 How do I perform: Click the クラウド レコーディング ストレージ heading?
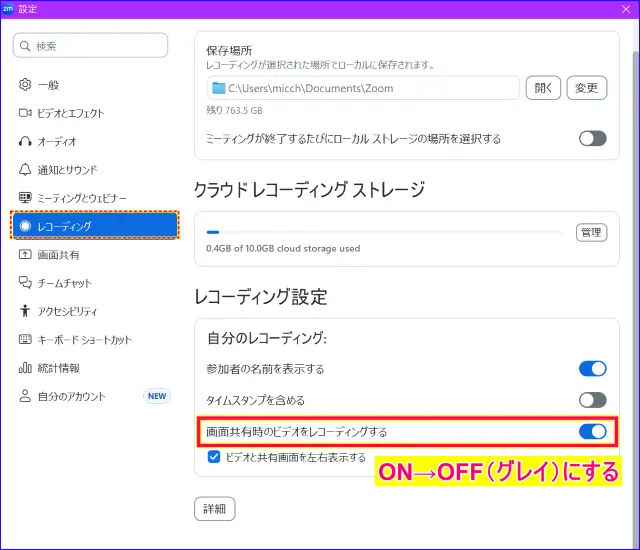(309, 190)
